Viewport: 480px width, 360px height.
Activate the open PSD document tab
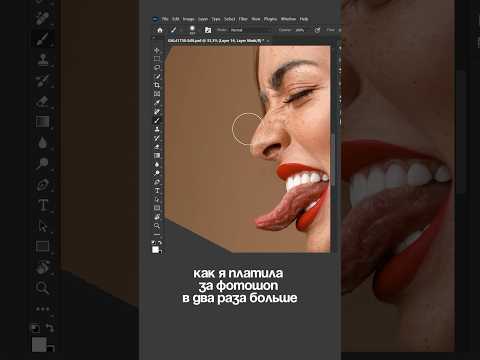tap(216, 41)
